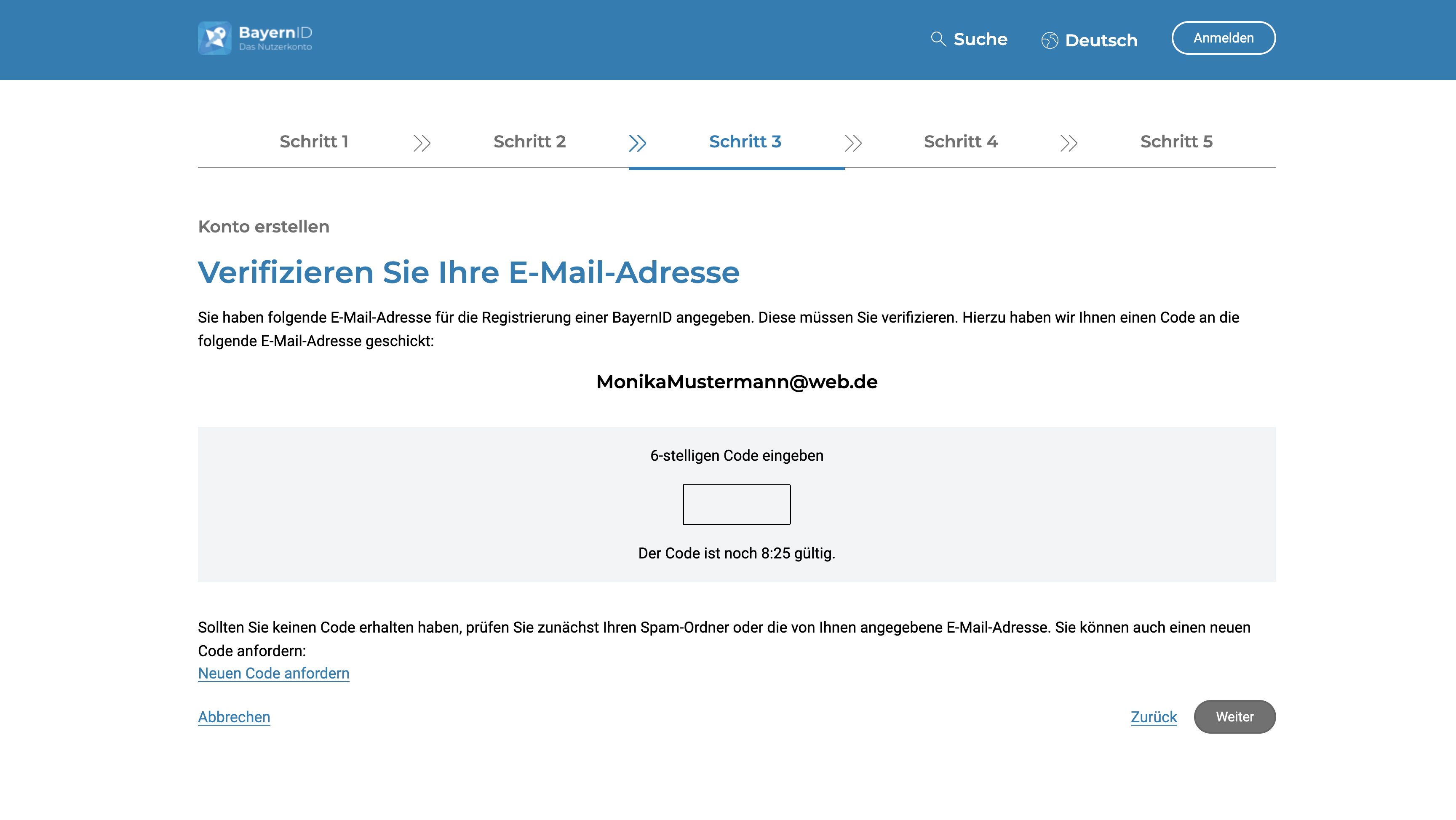This screenshot has width=1456, height=820.
Task: Click the chevron after Schritt 1
Action: 422,143
